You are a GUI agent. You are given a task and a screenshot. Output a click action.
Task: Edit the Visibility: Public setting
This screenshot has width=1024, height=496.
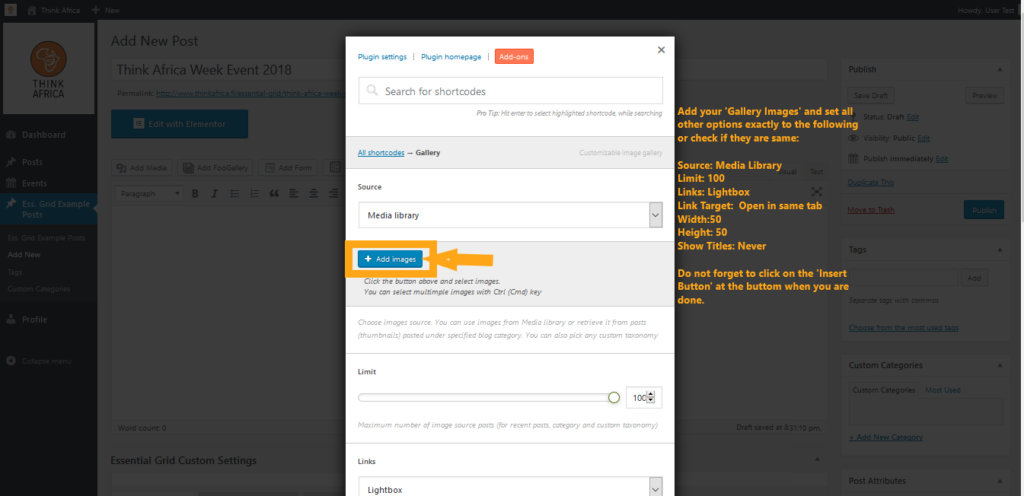coord(923,138)
